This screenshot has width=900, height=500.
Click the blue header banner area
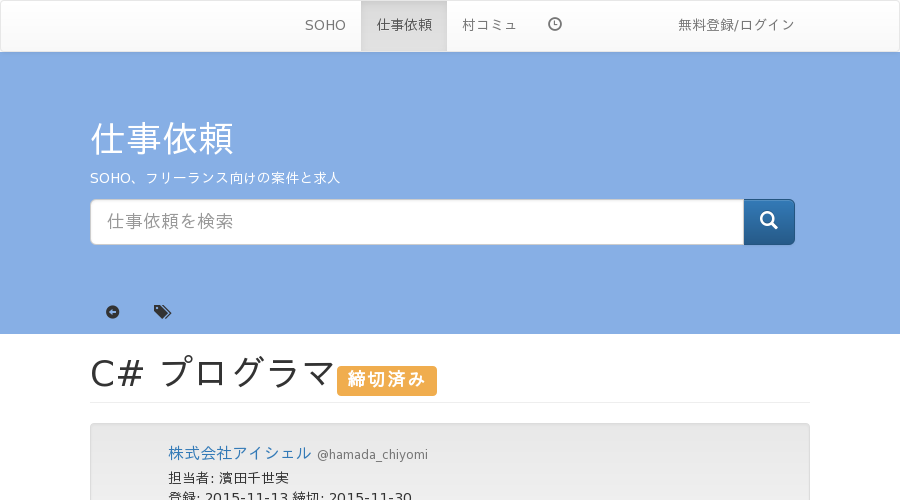pos(450,193)
